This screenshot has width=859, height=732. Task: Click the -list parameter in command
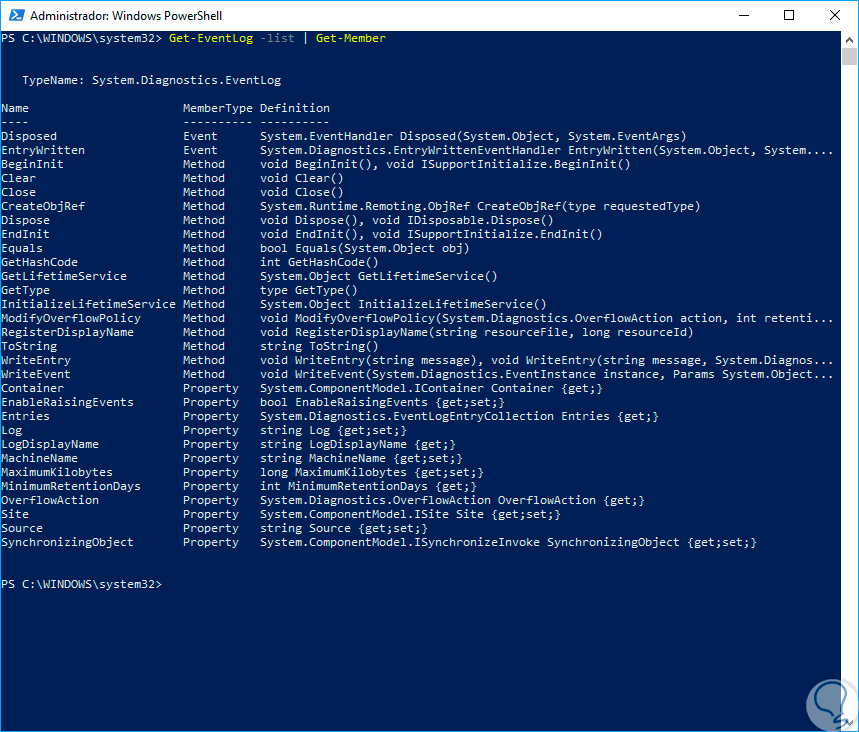click(x=277, y=38)
